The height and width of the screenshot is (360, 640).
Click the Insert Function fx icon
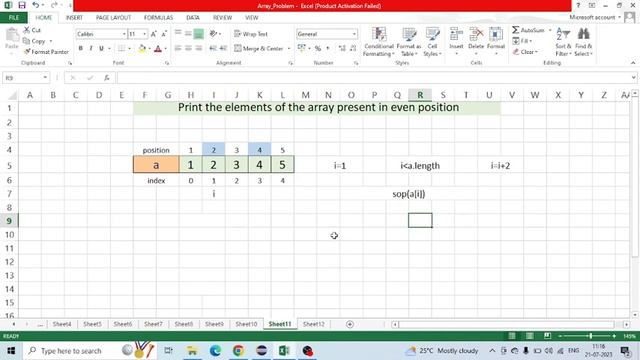point(107,78)
